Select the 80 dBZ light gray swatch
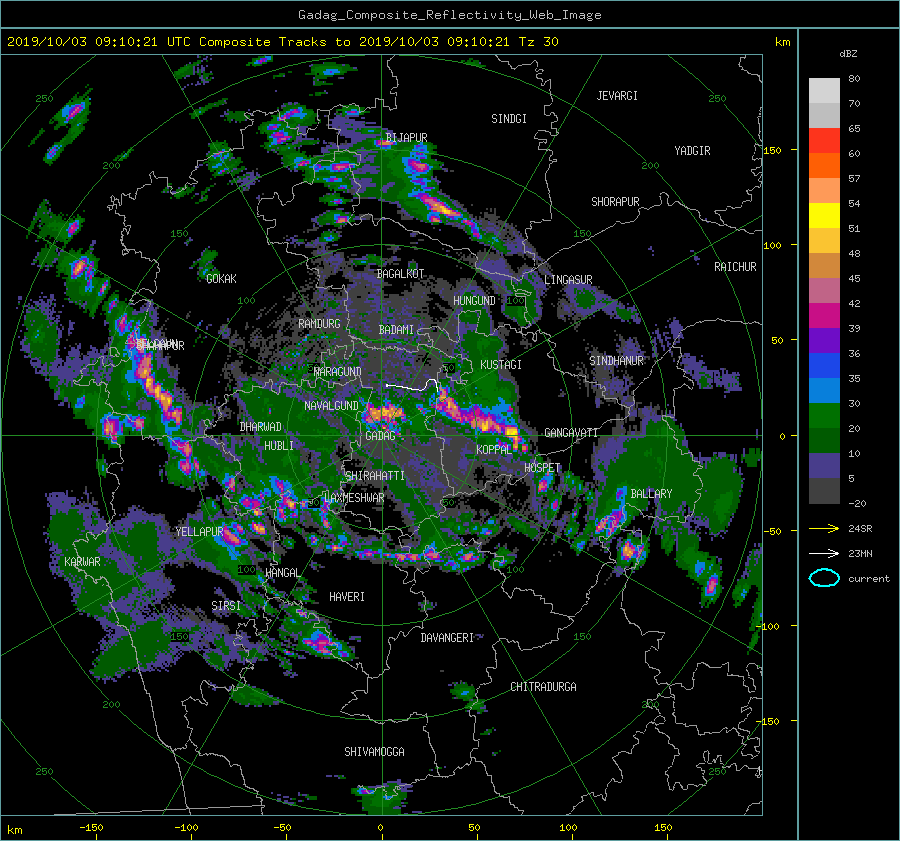The width and height of the screenshot is (900, 841). 824,90
